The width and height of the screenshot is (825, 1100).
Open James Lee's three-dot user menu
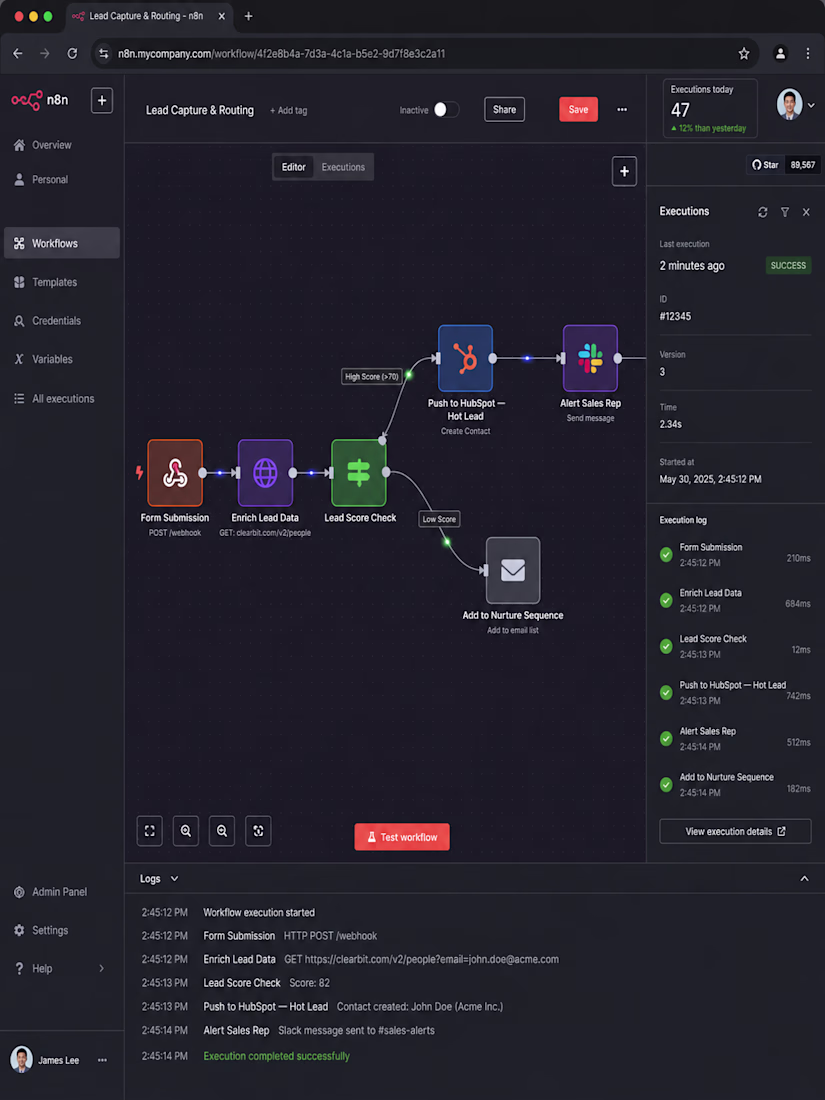[x=102, y=1060]
